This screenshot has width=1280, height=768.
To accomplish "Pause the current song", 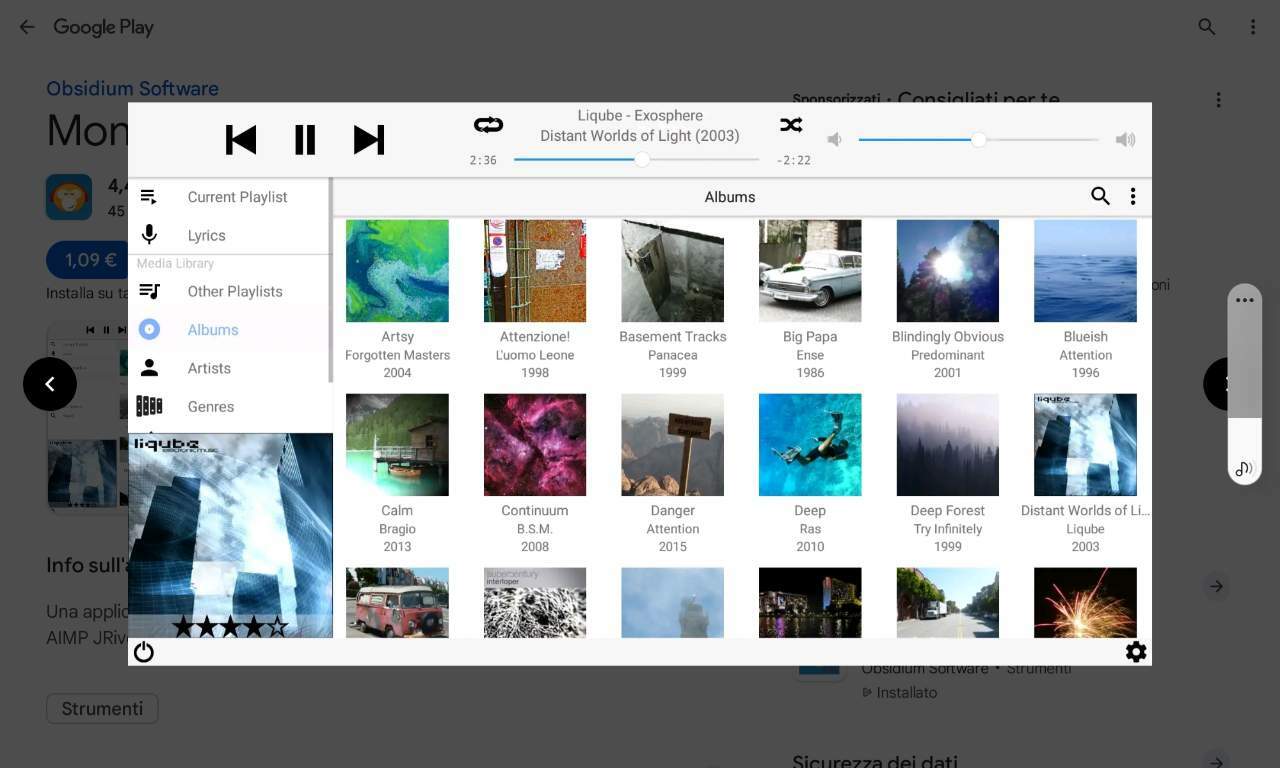I will 305,140.
